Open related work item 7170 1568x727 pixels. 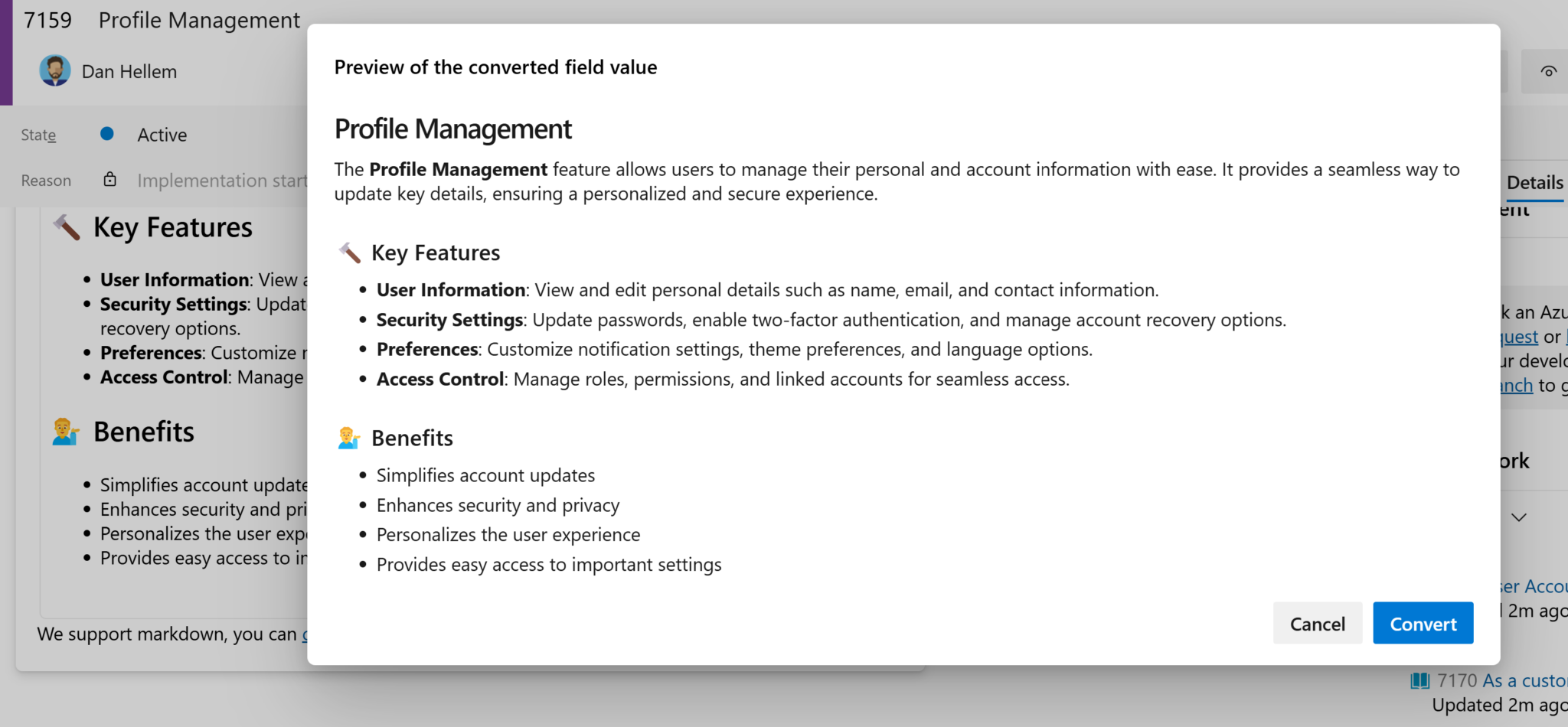click(1501, 680)
